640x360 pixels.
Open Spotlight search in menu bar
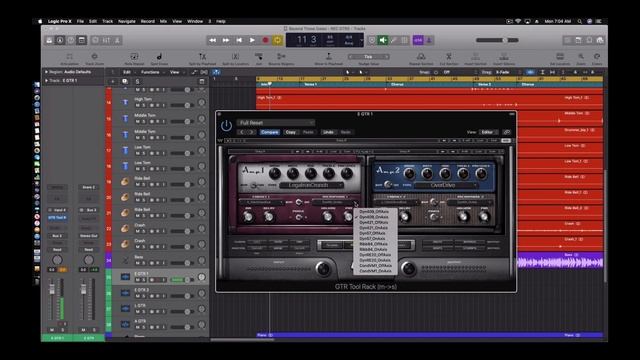point(580,21)
